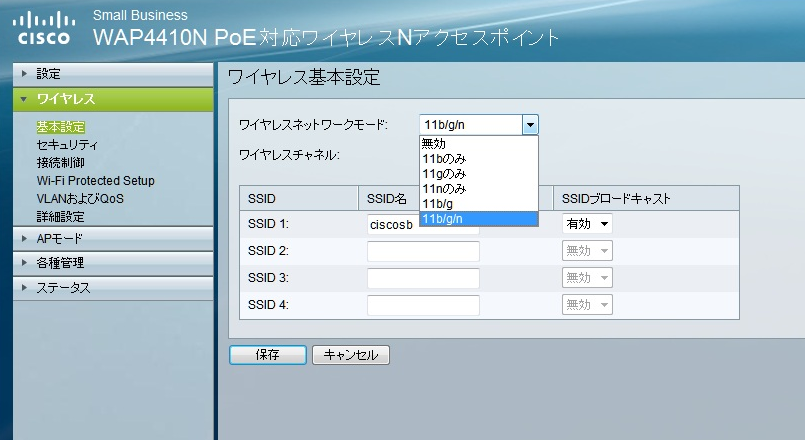Click the ワイヤレス基本設定 page heading
The image size is (805, 440).
click(x=303, y=78)
